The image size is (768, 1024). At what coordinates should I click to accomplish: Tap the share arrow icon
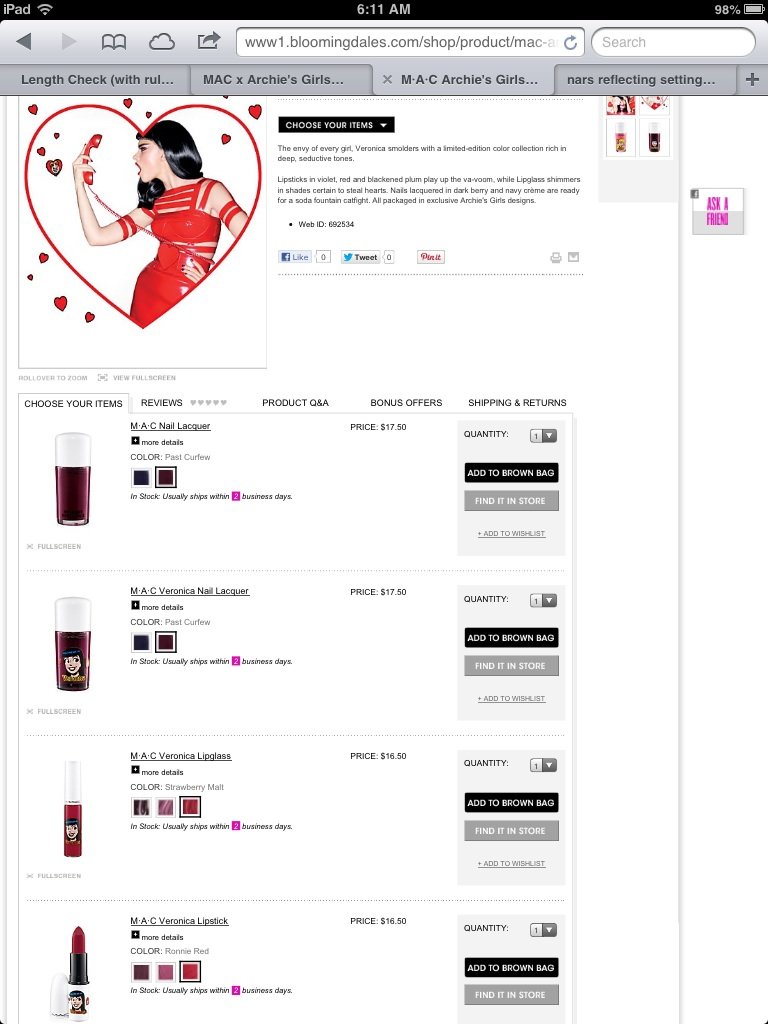tap(208, 40)
